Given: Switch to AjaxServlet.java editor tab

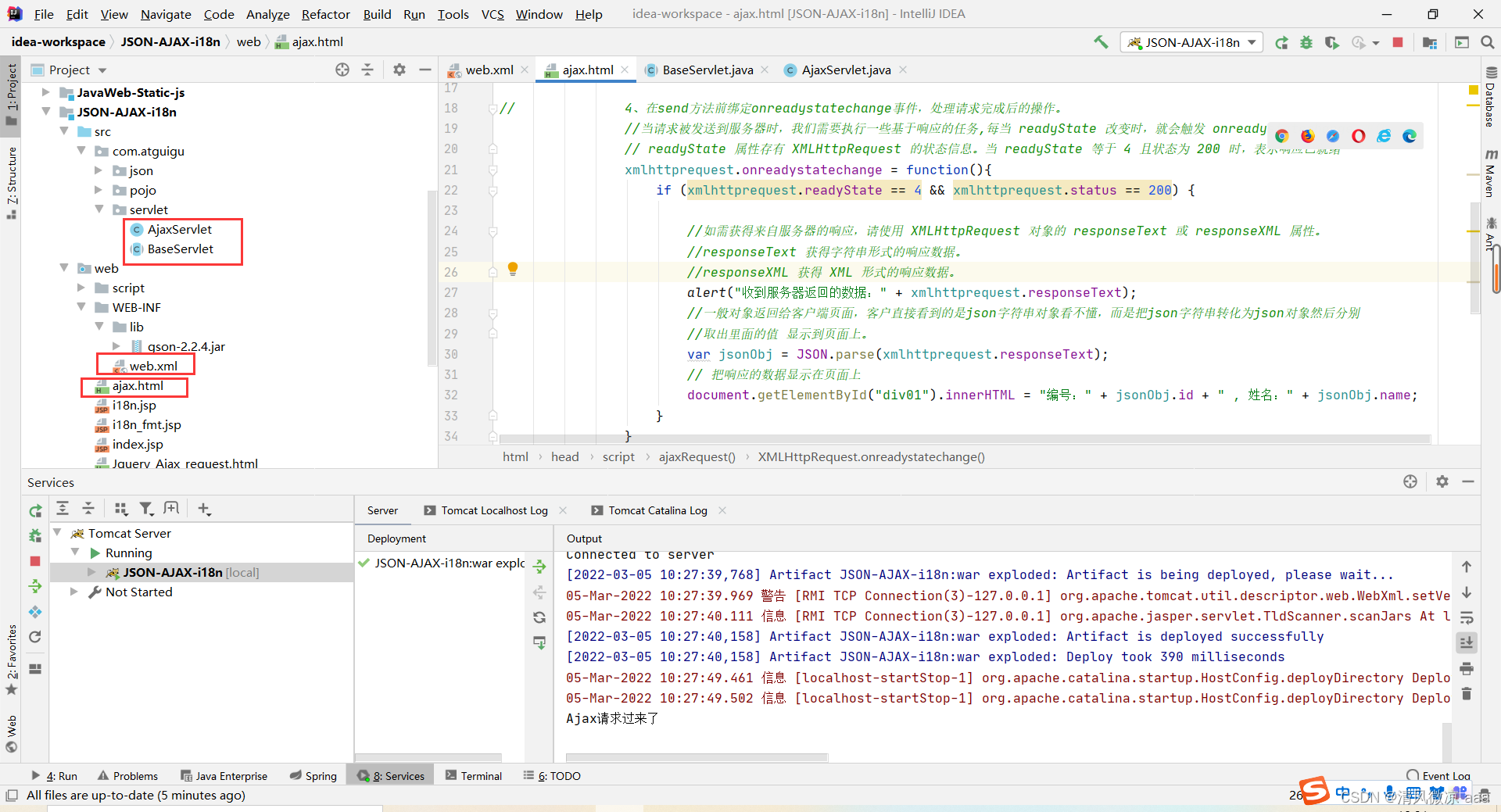Looking at the screenshot, I should [846, 70].
